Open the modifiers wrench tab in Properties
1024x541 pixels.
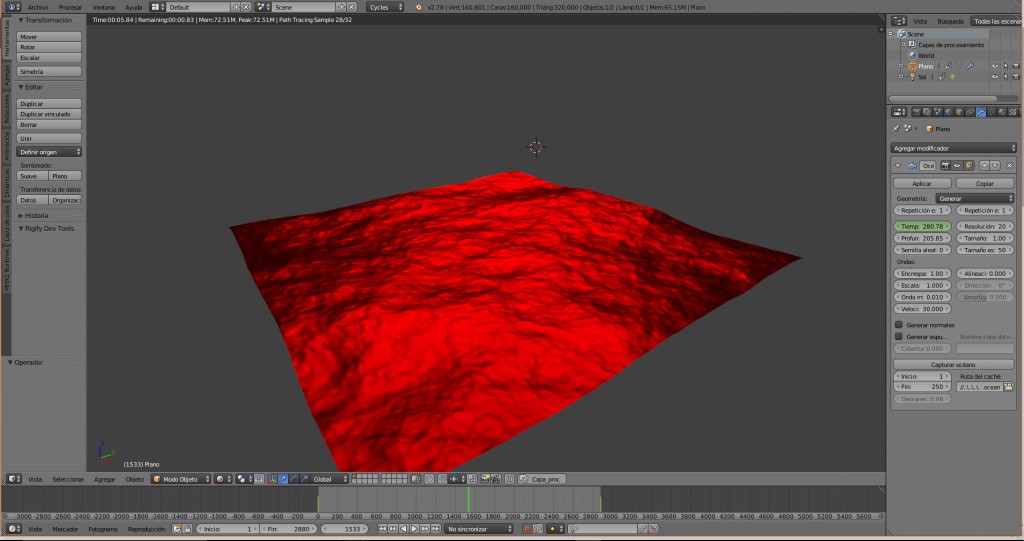point(981,112)
